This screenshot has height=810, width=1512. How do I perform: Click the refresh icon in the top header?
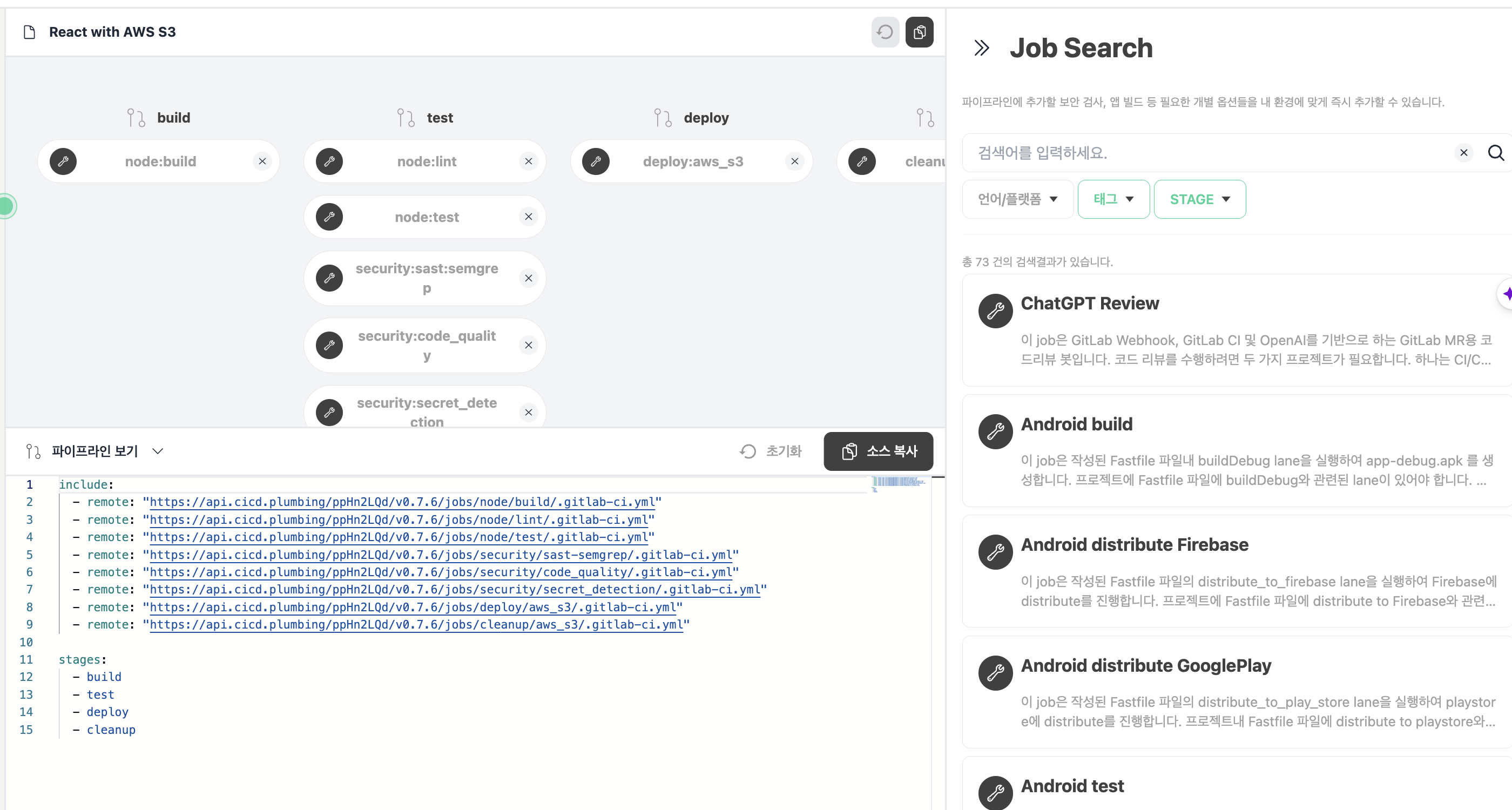(885, 32)
